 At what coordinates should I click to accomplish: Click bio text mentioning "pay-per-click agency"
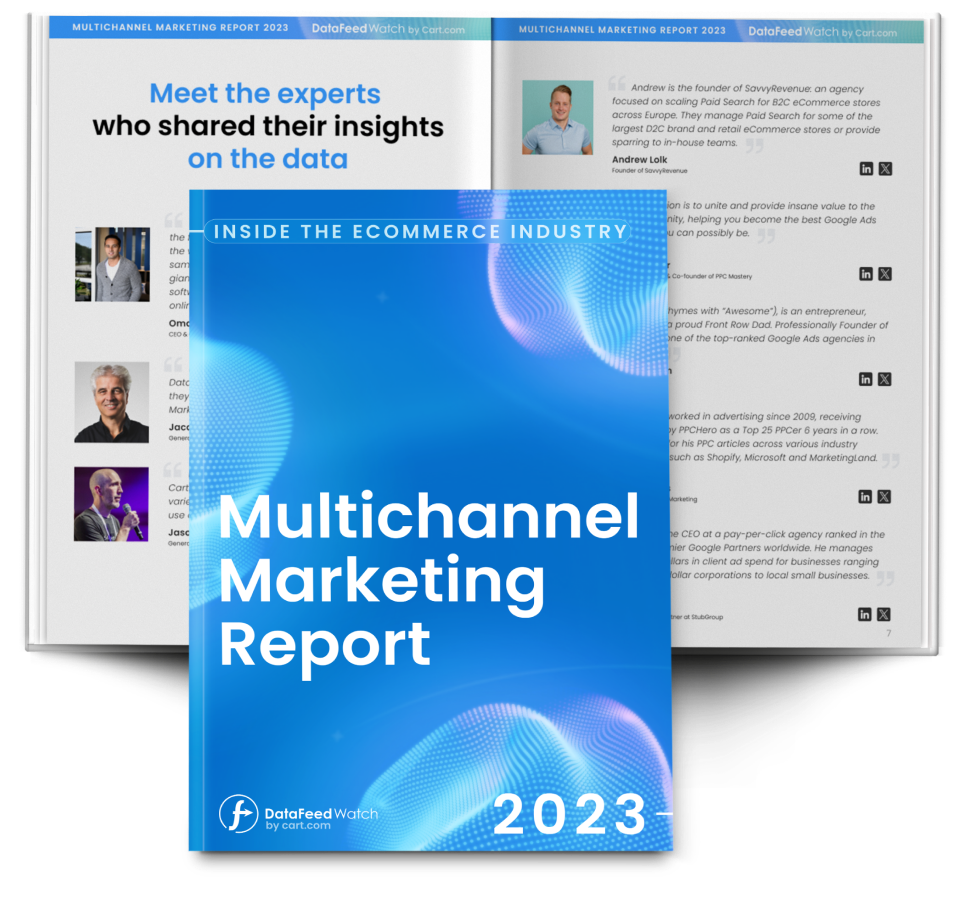(x=776, y=554)
